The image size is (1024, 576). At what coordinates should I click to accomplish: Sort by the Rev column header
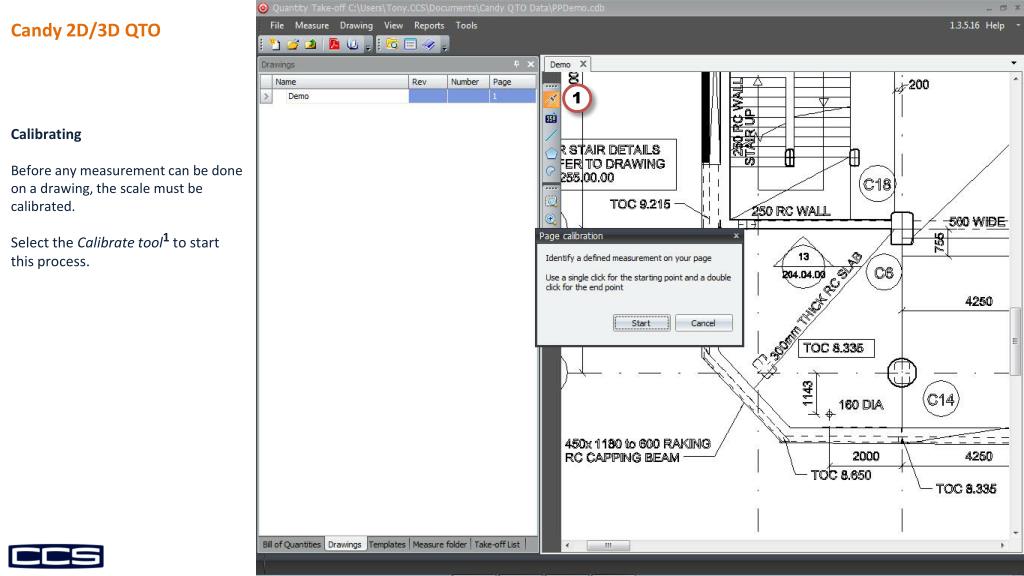coord(428,82)
